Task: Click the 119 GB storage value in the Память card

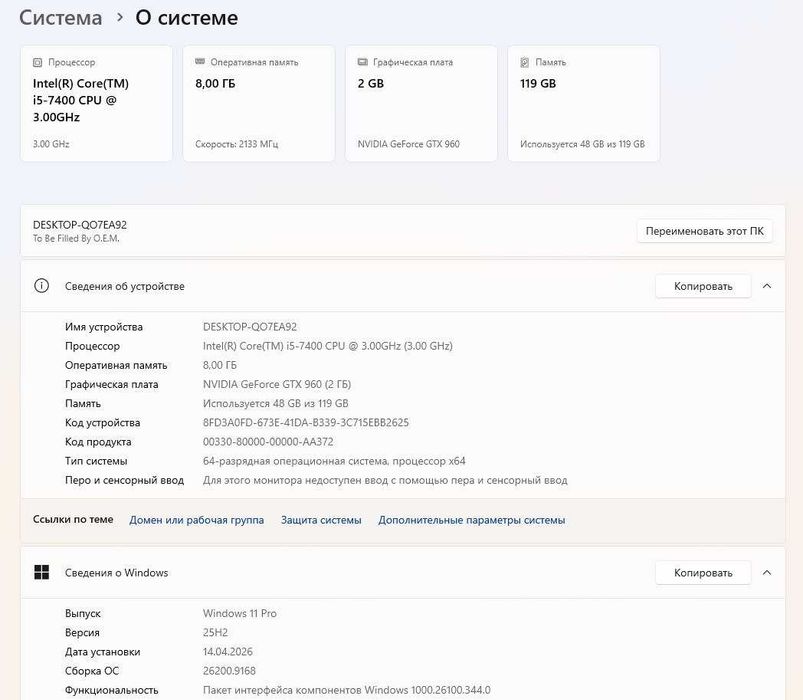Action: pos(538,83)
